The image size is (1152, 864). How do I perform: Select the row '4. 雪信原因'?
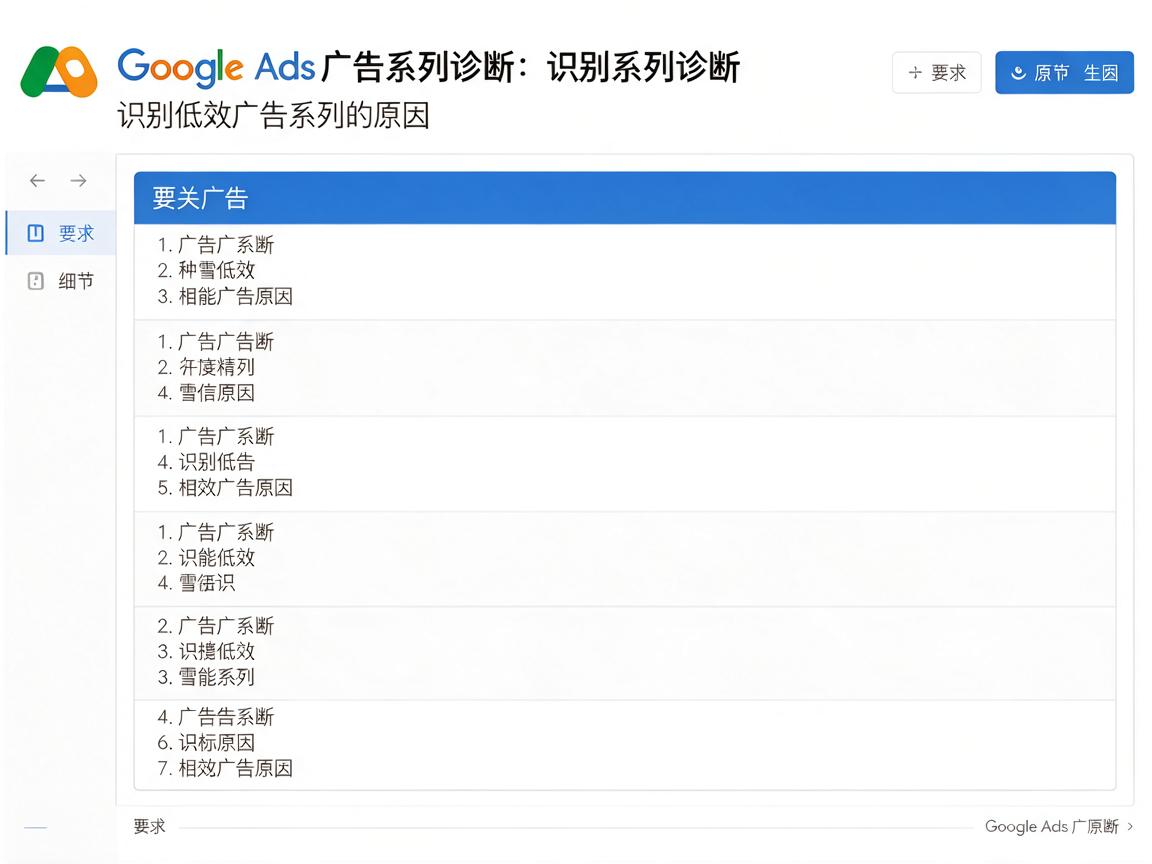coord(206,392)
